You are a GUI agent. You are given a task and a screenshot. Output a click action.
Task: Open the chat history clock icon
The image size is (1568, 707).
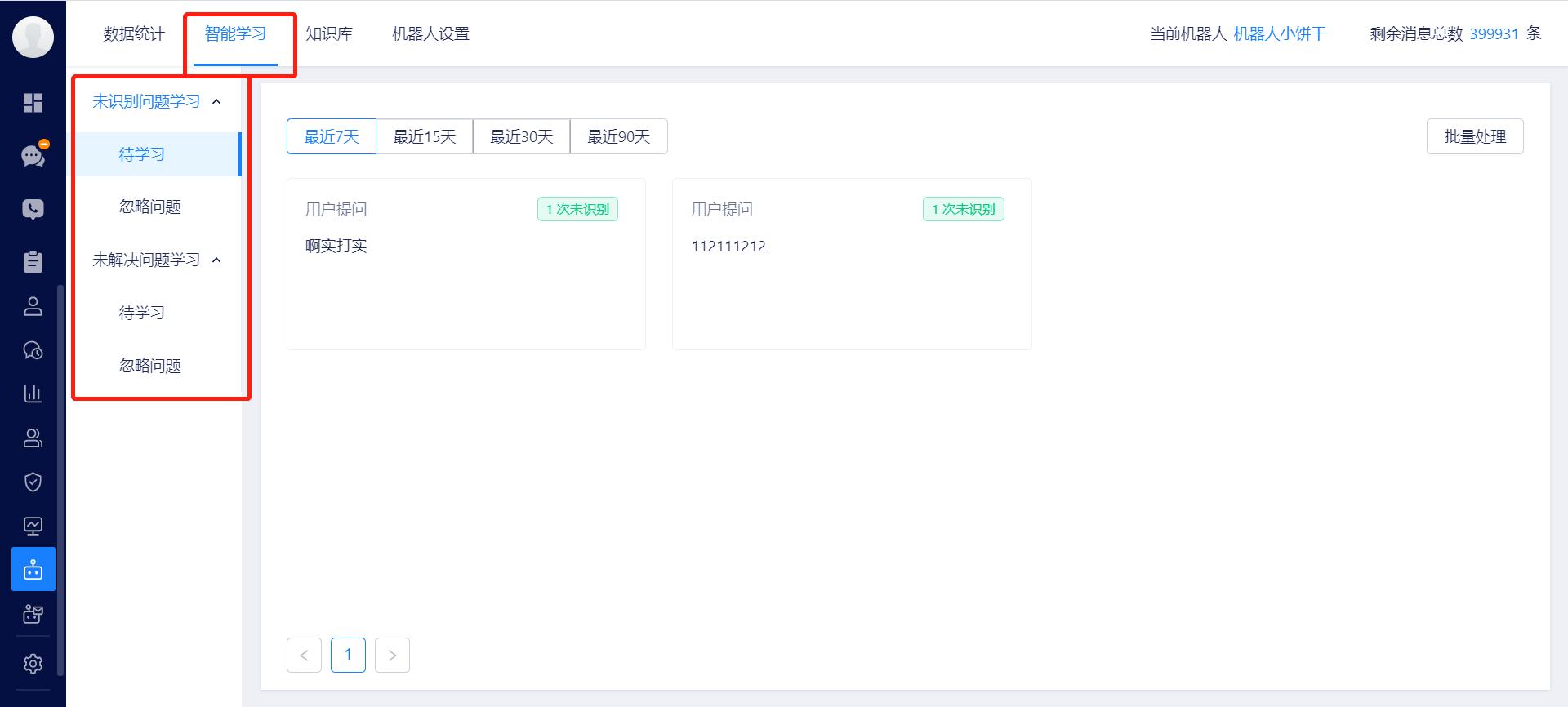click(33, 349)
